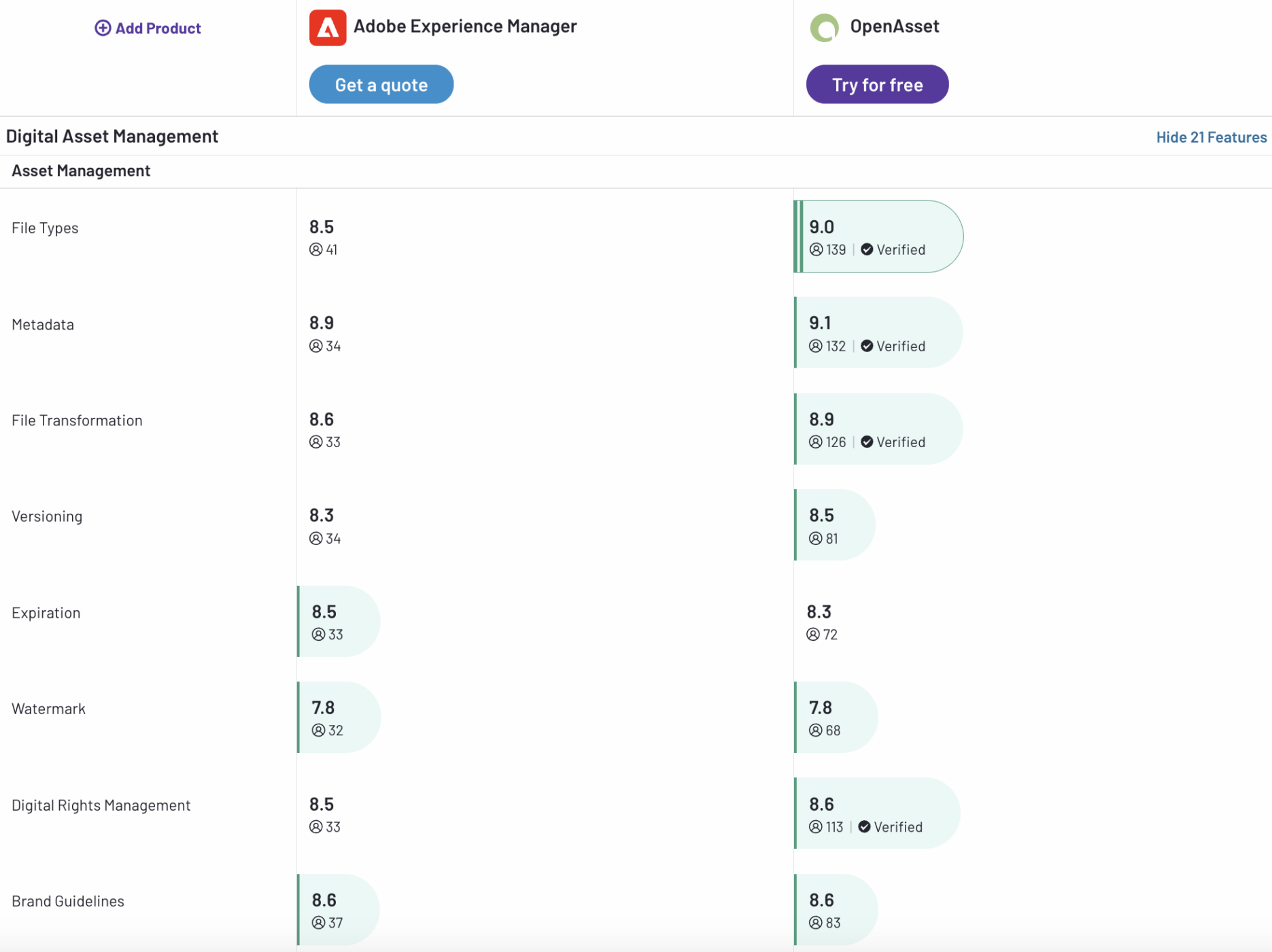Click the Versioning feature label
The height and width of the screenshot is (952, 1272).
[x=47, y=516]
